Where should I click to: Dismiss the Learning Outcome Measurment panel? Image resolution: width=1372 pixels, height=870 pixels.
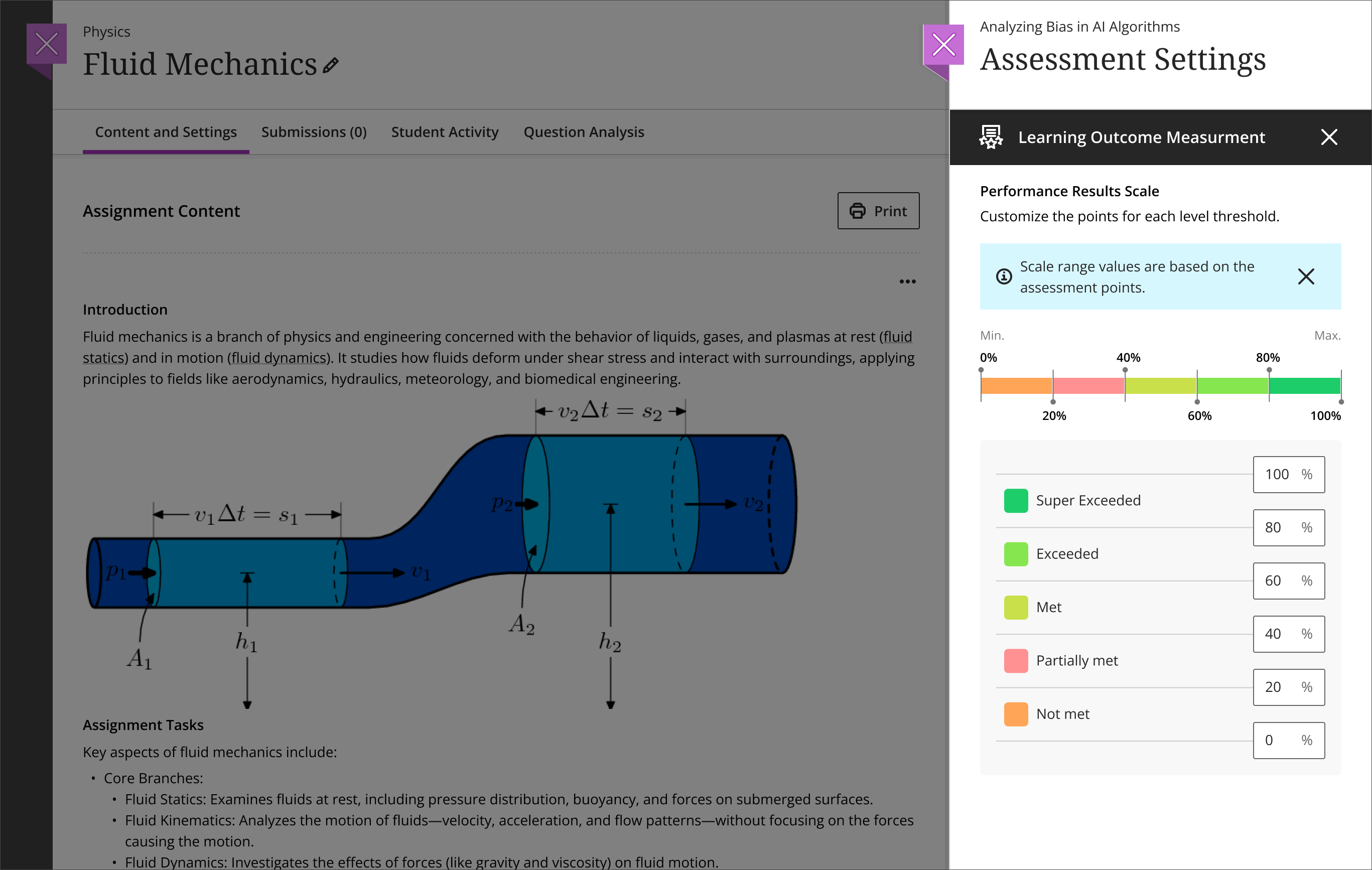1329,137
